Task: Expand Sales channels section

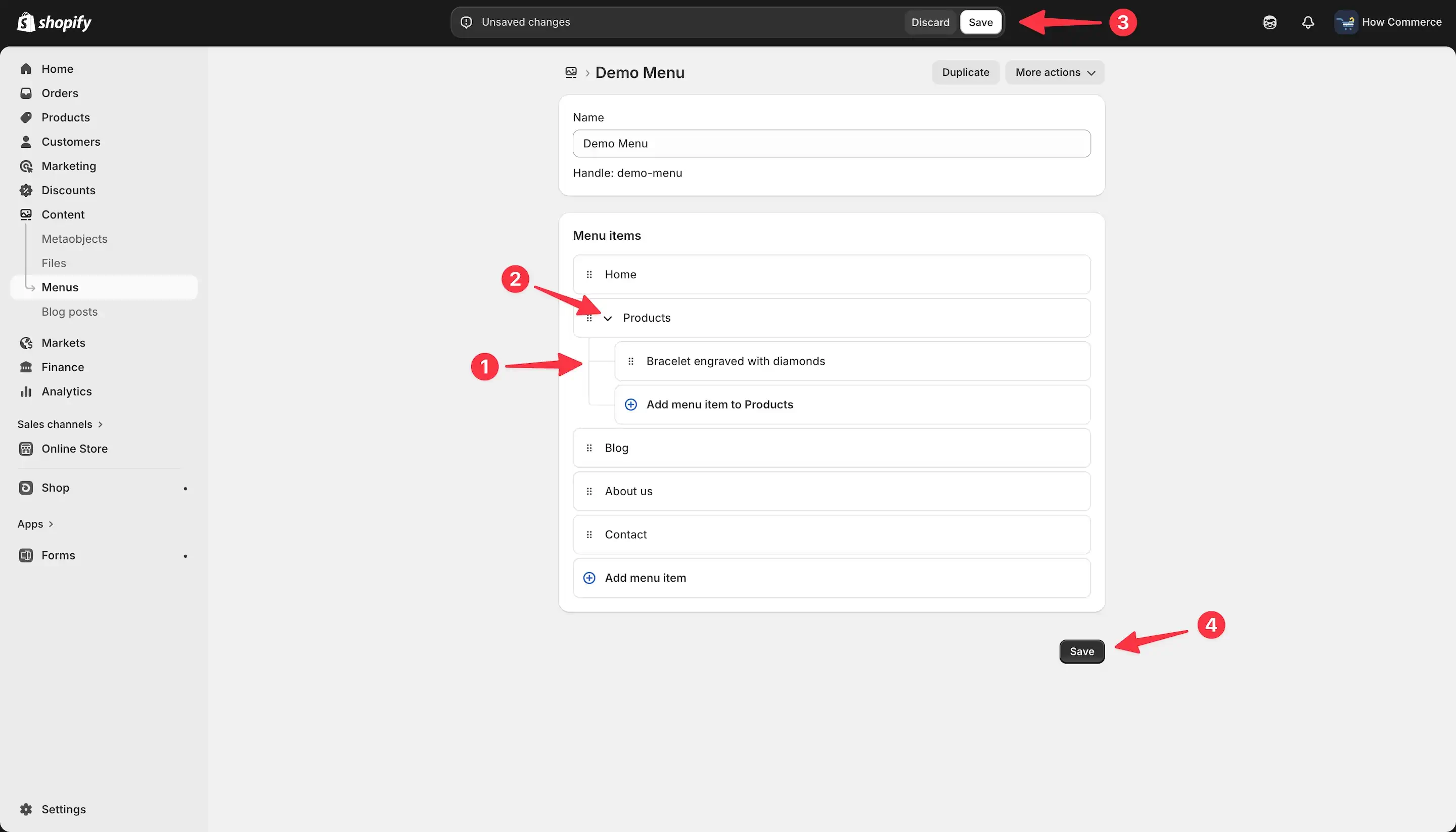Action: click(x=60, y=424)
